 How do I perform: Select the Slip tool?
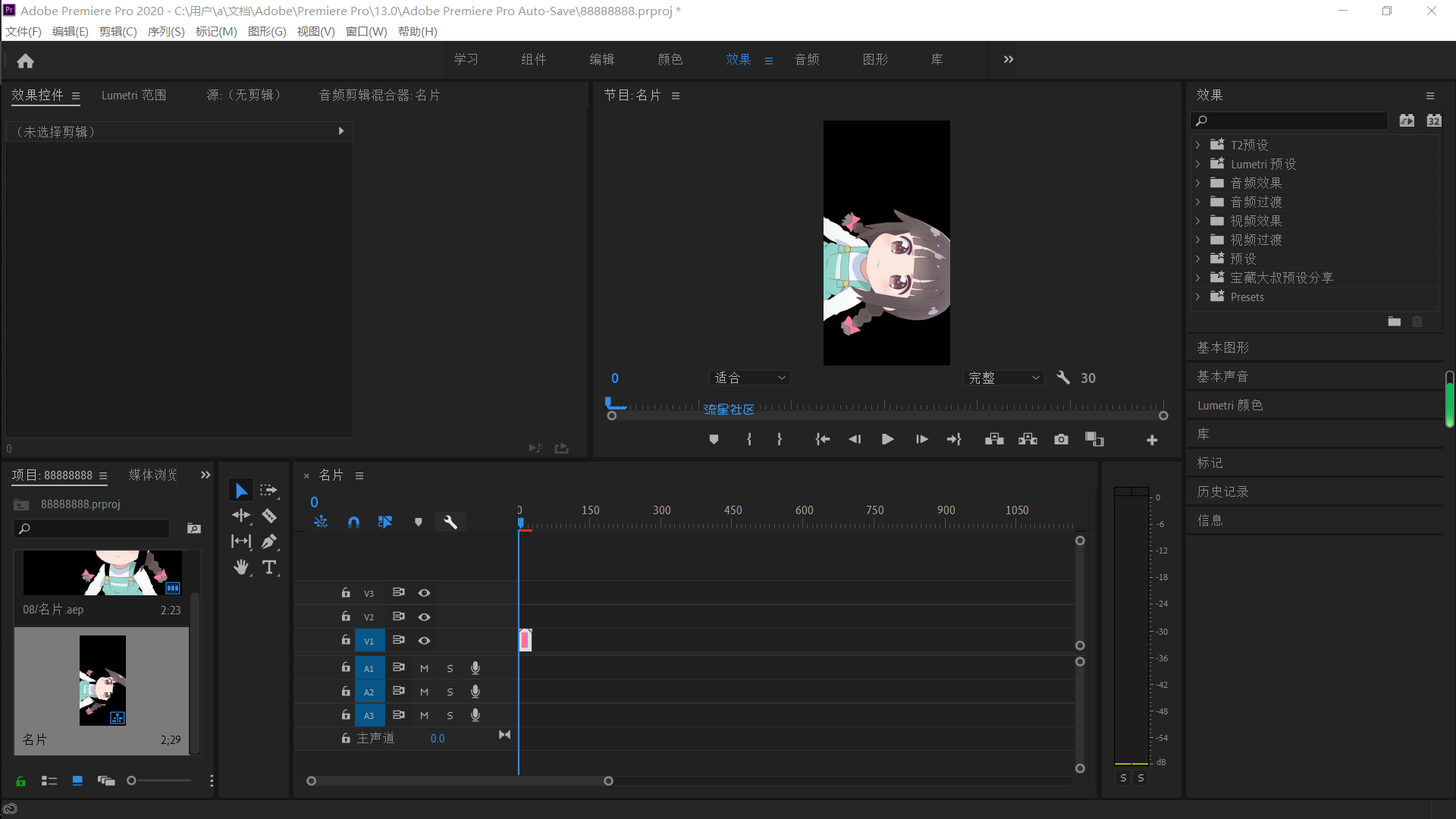click(x=241, y=541)
